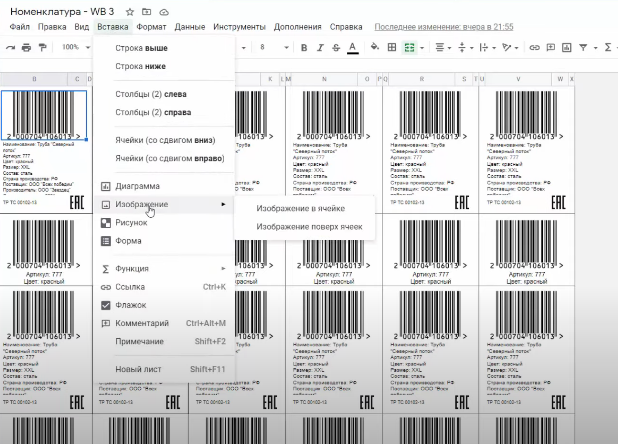Image resolution: width=618 pixels, height=444 pixels.
Task: Select Примечание in insert menu
Action: click(164, 341)
